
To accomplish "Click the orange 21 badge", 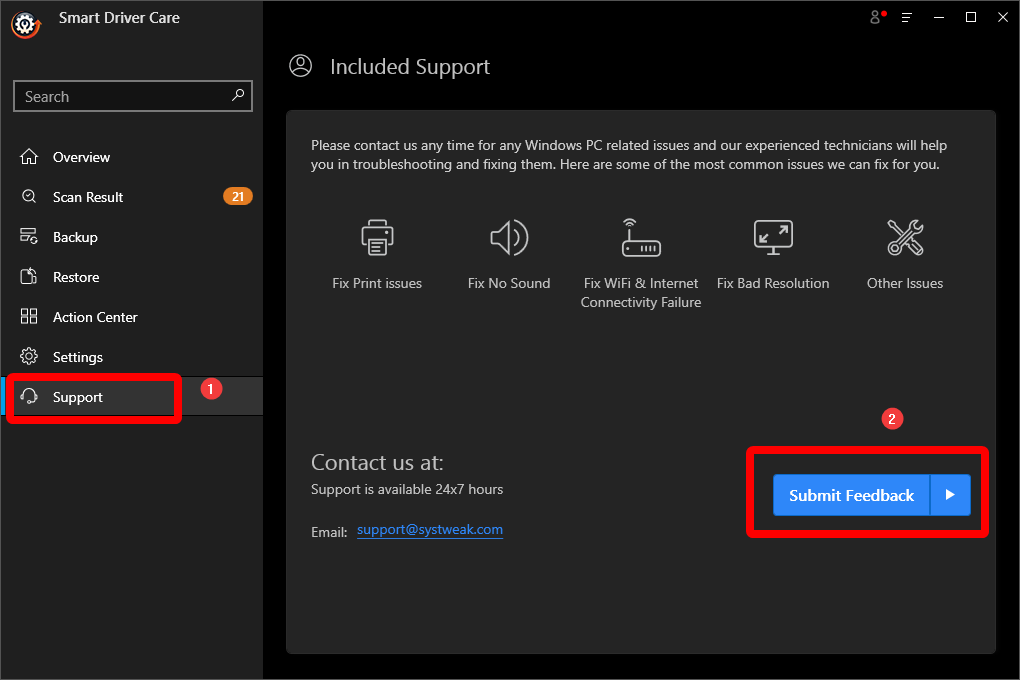I will pyautogui.click(x=237, y=197).
